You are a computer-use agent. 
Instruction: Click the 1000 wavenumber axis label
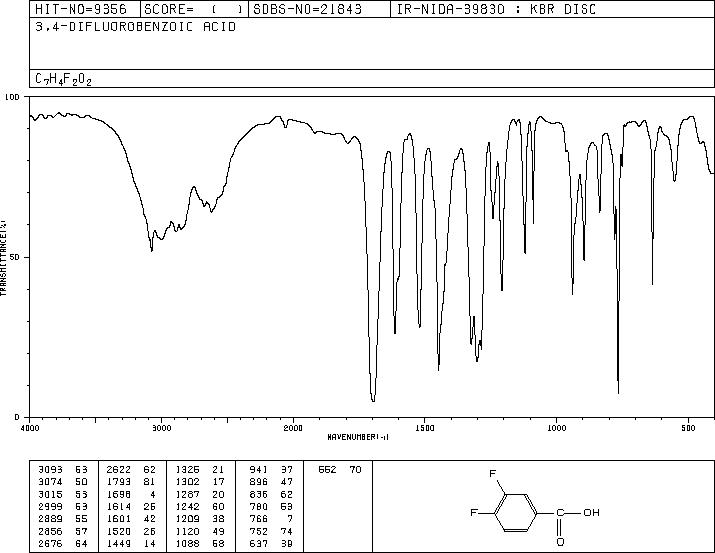[x=556, y=428]
